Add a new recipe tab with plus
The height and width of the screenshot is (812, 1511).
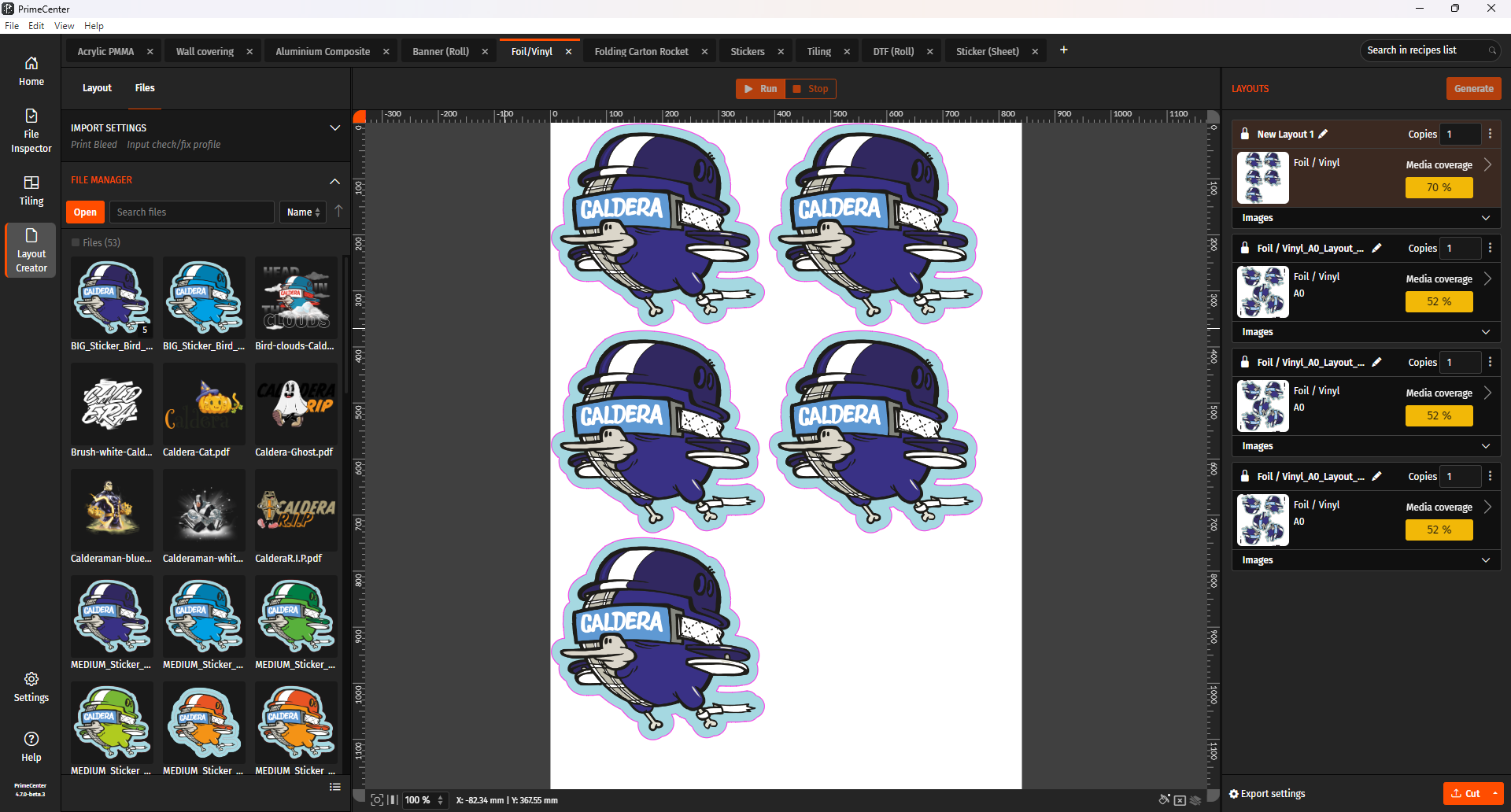(1064, 50)
